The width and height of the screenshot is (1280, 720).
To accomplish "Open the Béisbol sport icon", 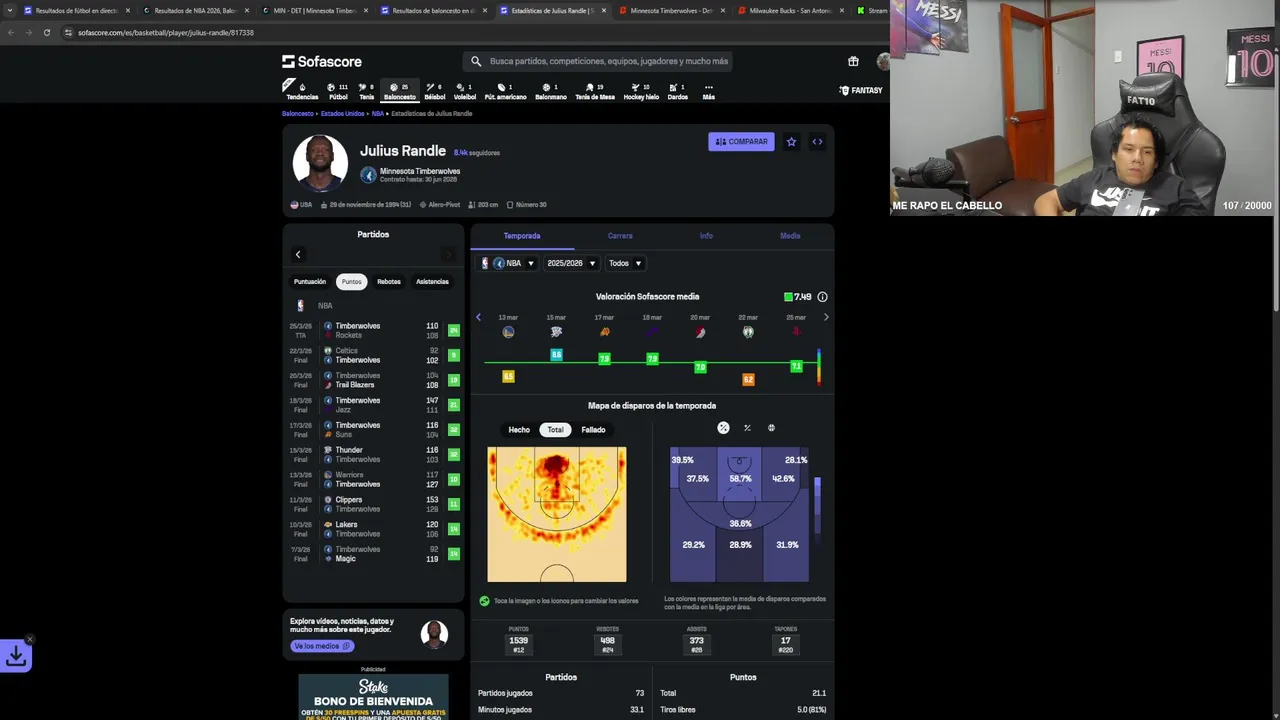I will click(x=434, y=91).
